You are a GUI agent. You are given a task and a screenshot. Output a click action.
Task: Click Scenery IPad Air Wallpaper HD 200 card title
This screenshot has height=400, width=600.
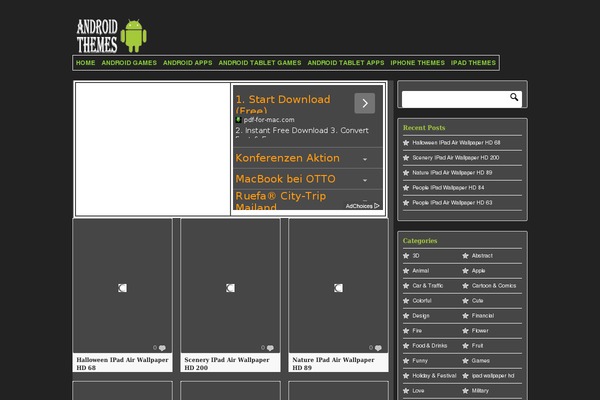pos(227,364)
